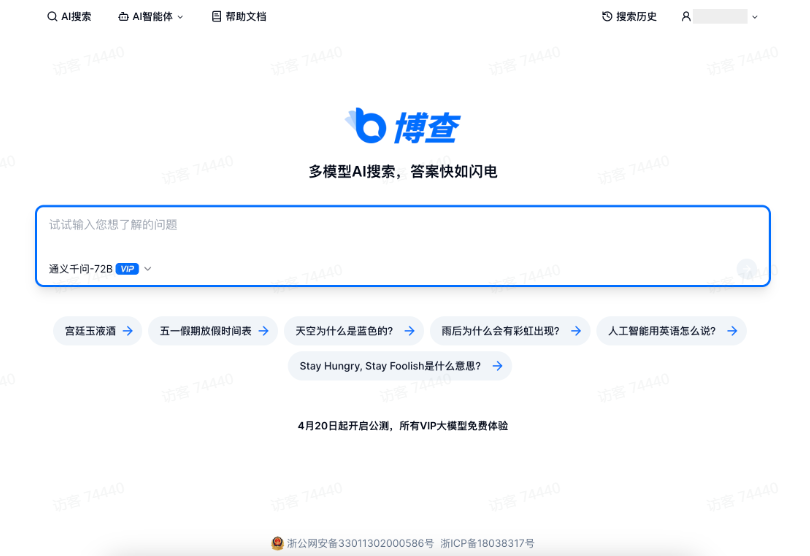This screenshot has width=810, height=556.
Task: Select the Stay Hungry, Stay Foolish suggestion
Action: click(400, 366)
